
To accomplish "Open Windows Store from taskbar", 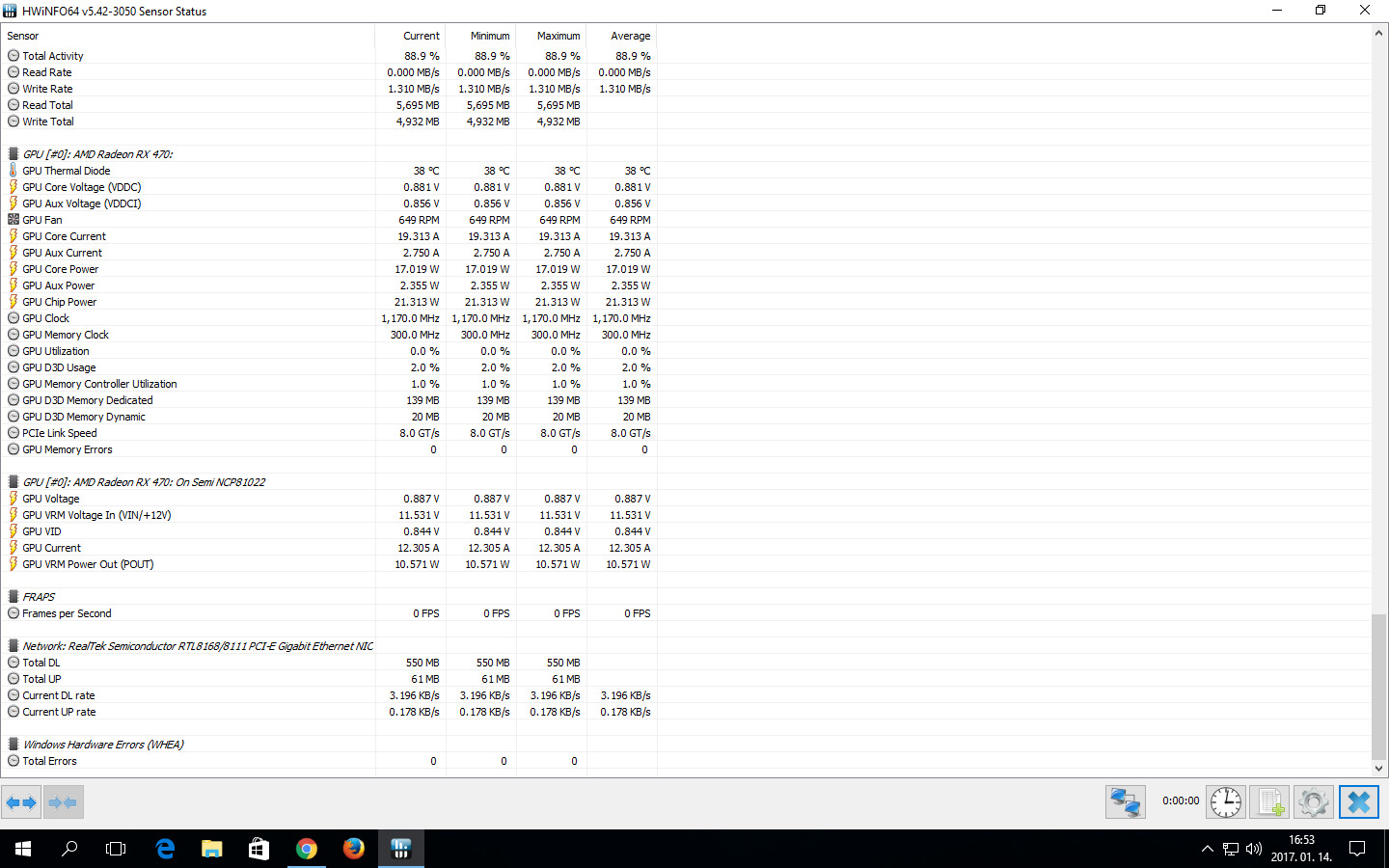I will (259, 849).
